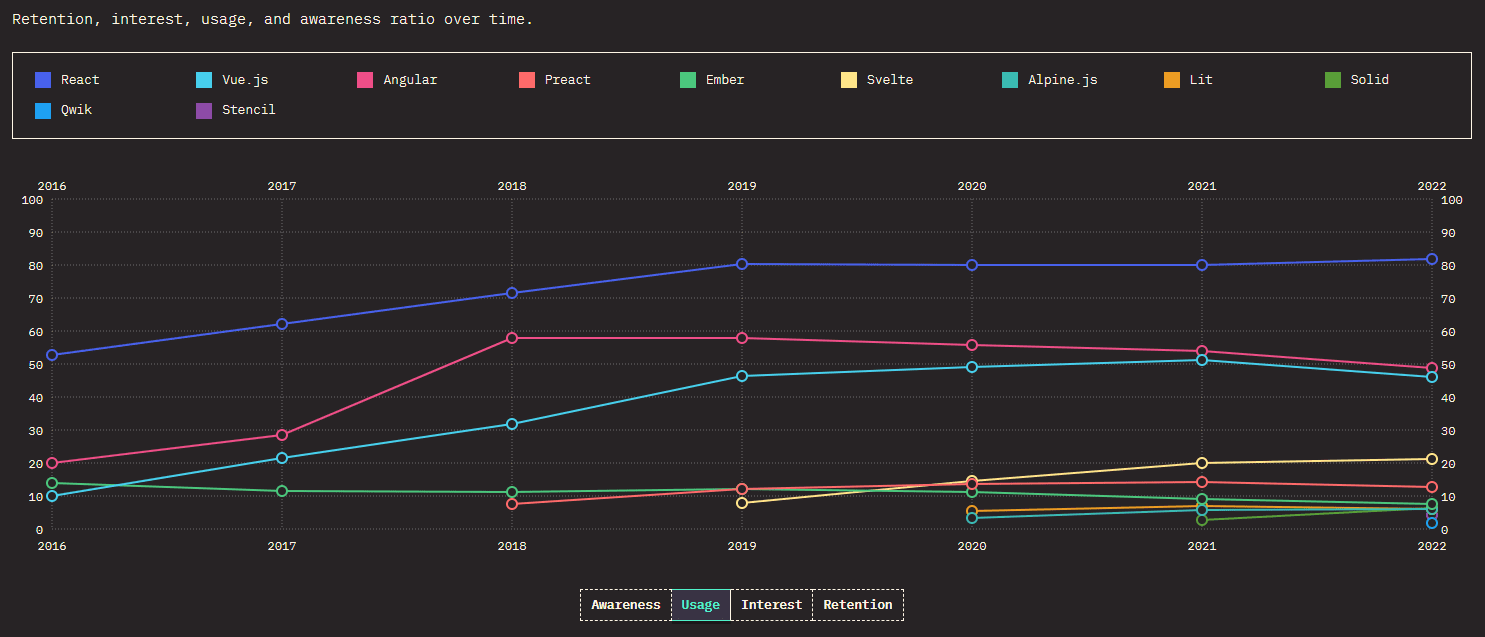Click the Interest button

(x=771, y=604)
